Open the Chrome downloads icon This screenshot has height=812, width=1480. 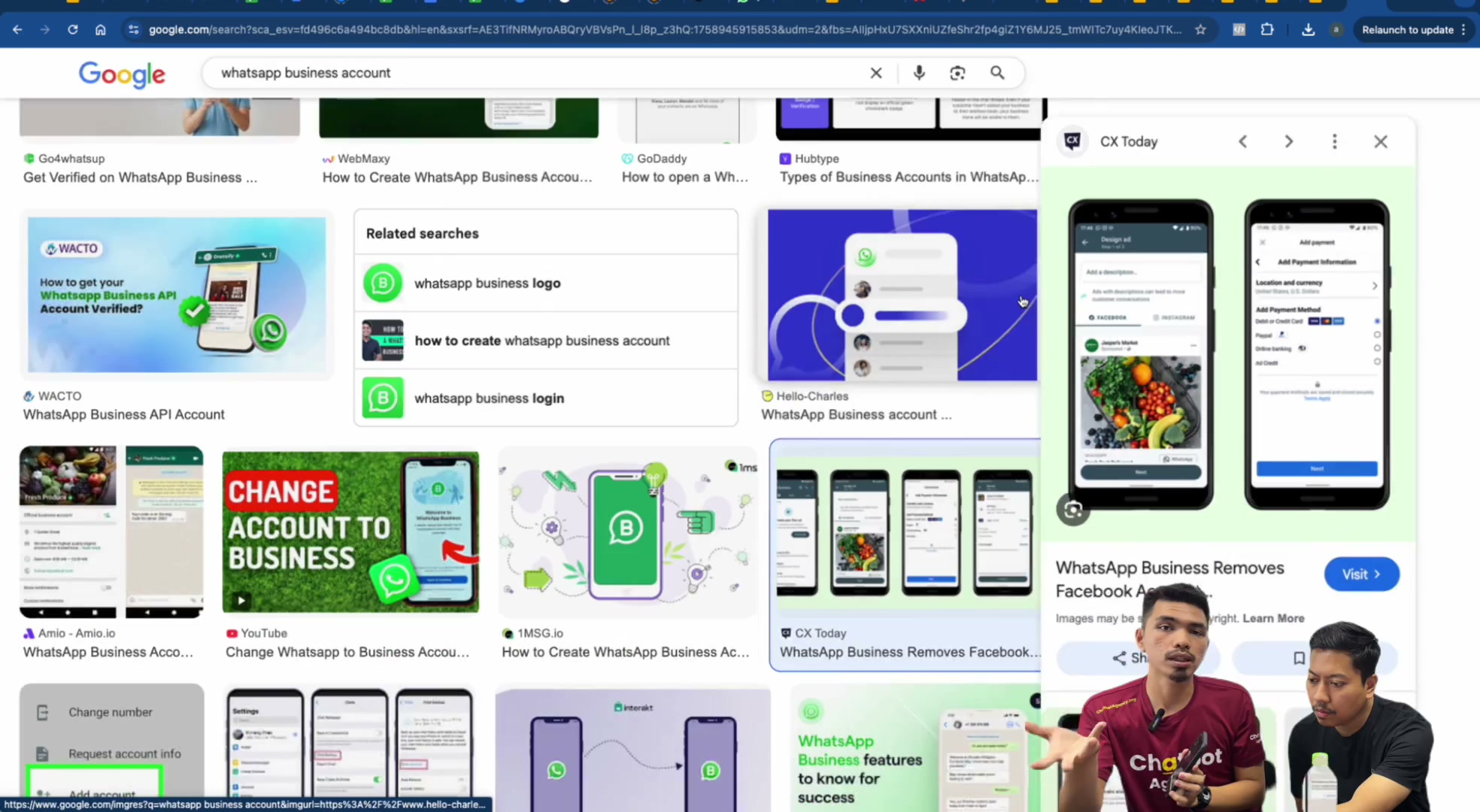(x=1308, y=29)
